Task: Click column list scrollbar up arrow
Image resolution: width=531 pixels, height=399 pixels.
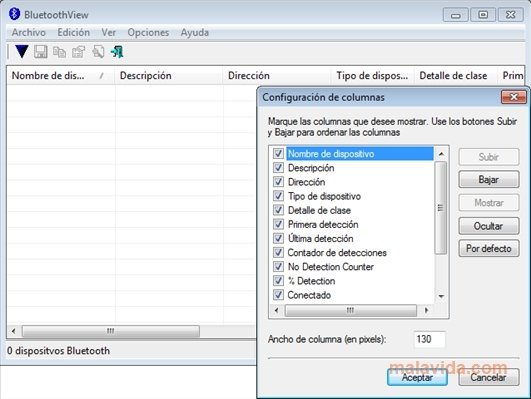Action: pyautogui.click(x=441, y=154)
